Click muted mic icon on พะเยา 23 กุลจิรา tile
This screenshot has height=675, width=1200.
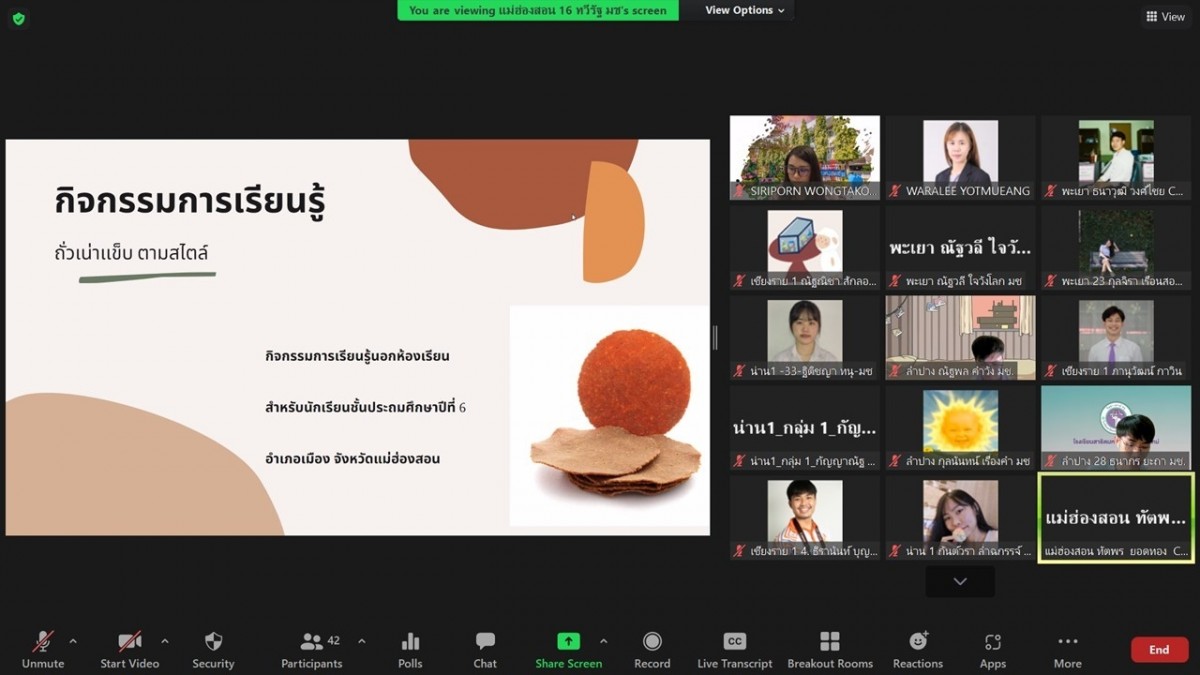1052,281
